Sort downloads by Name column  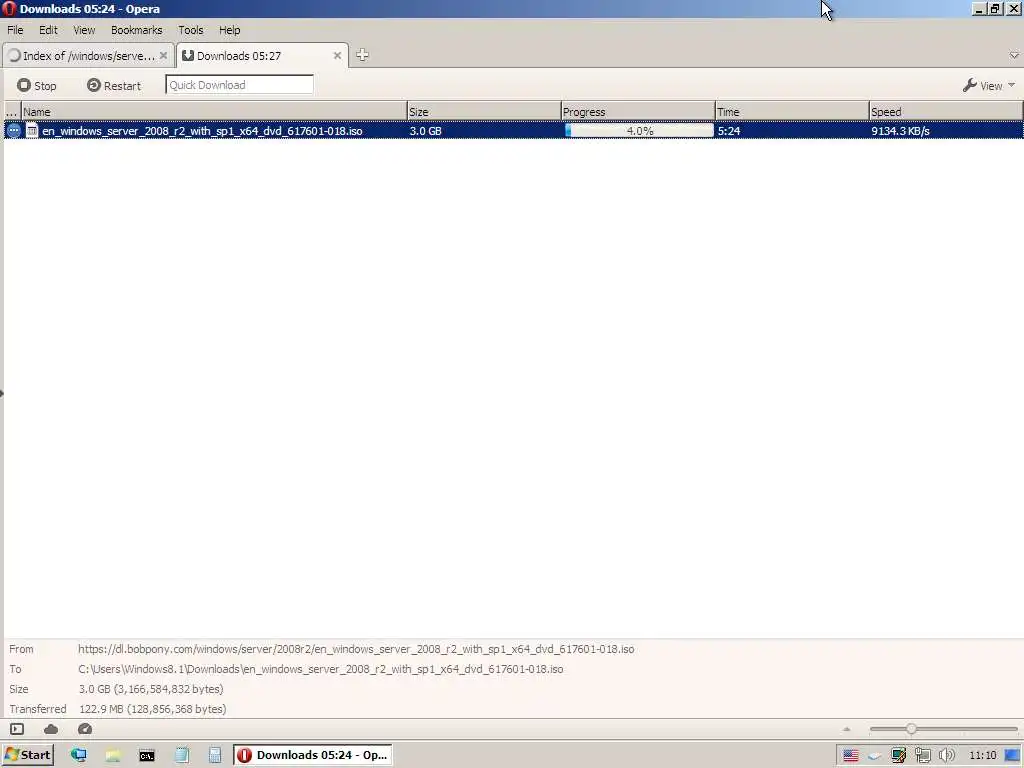pyautogui.click(x=214, y=112)
